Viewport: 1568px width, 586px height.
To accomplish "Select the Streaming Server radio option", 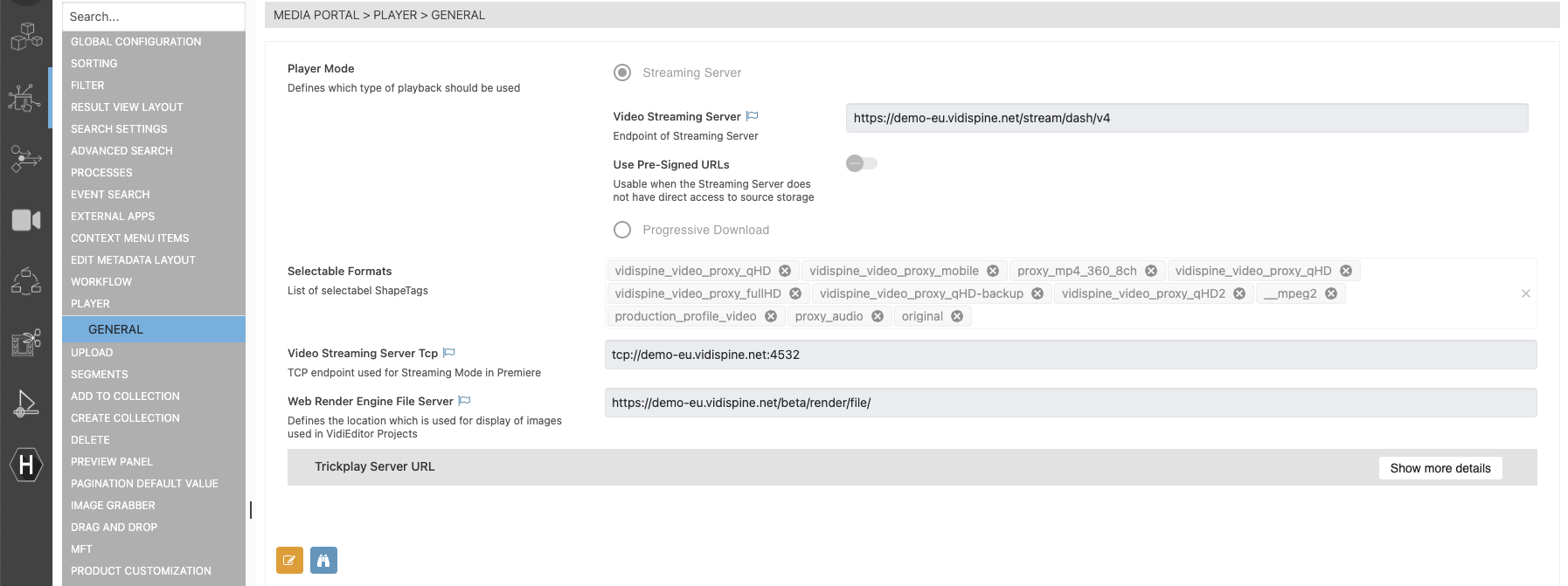I will click(x=622, y=72).
